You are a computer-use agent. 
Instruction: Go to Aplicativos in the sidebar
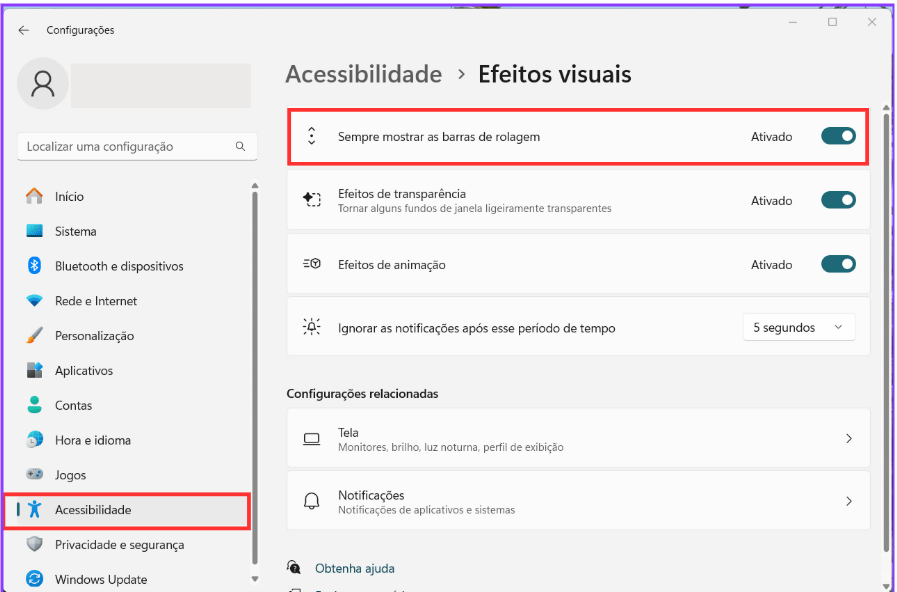click(x=84, y=371)
